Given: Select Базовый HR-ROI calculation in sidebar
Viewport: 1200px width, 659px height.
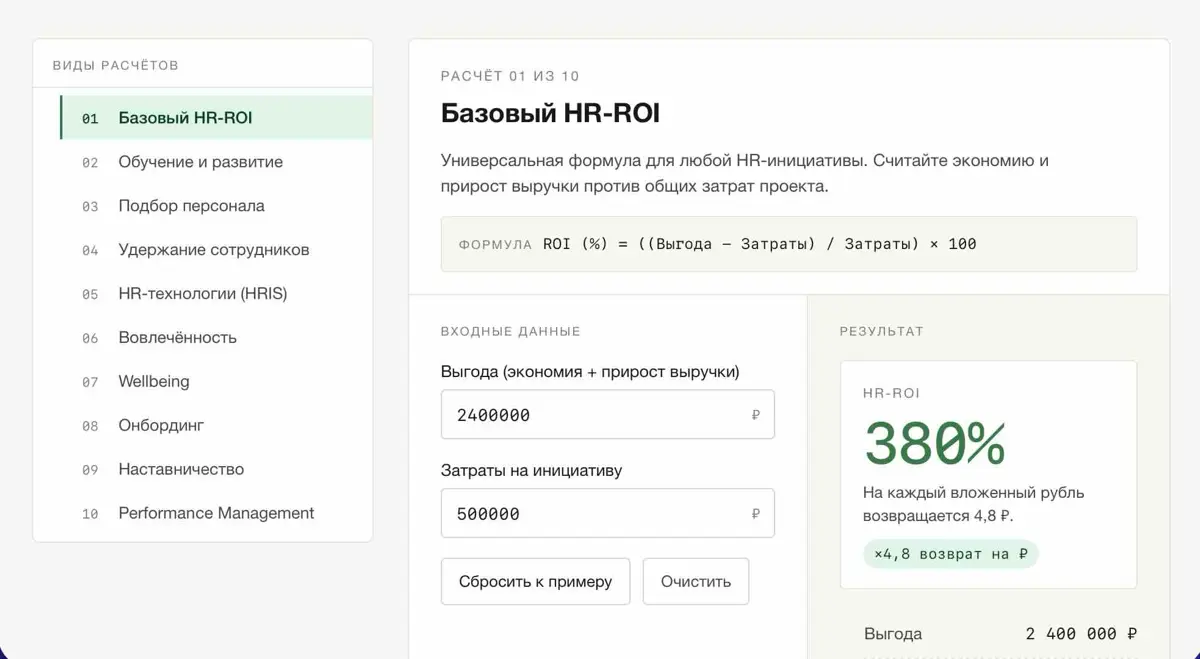Looking at the screenshot, I should [216, 118].
